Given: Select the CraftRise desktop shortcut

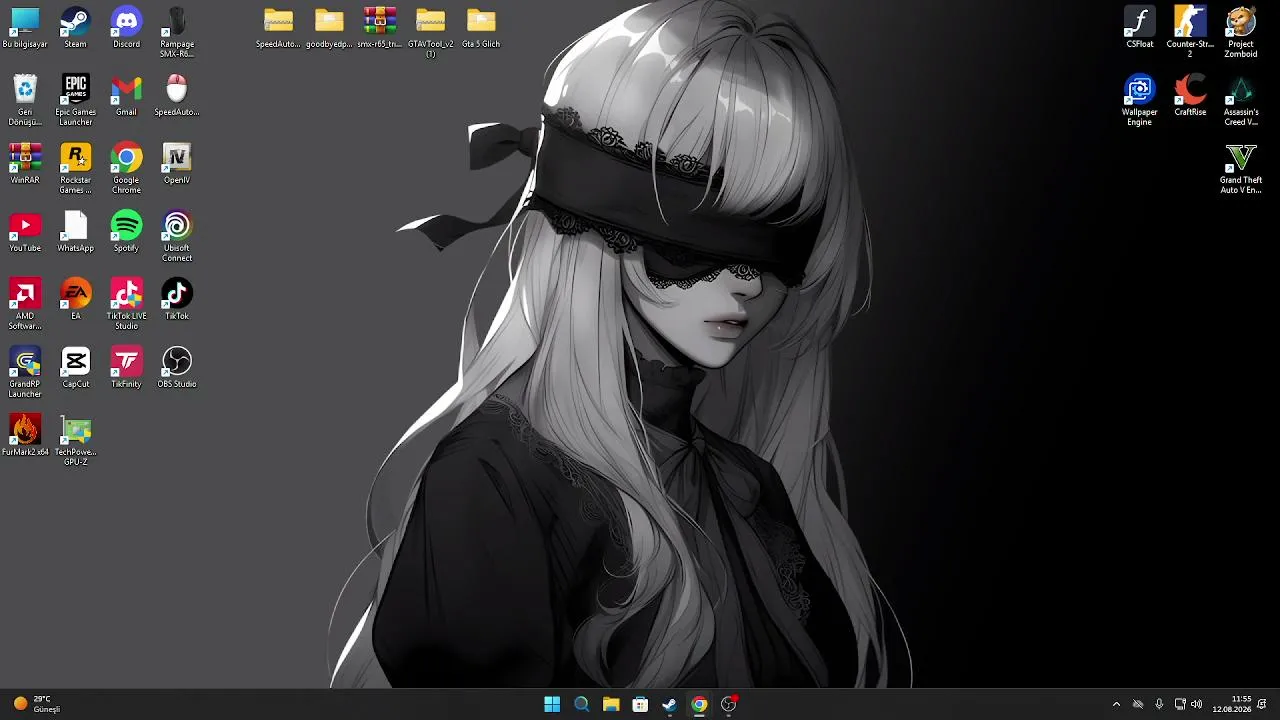Looking at the screenshot, I should click(x=1190, y=96).
